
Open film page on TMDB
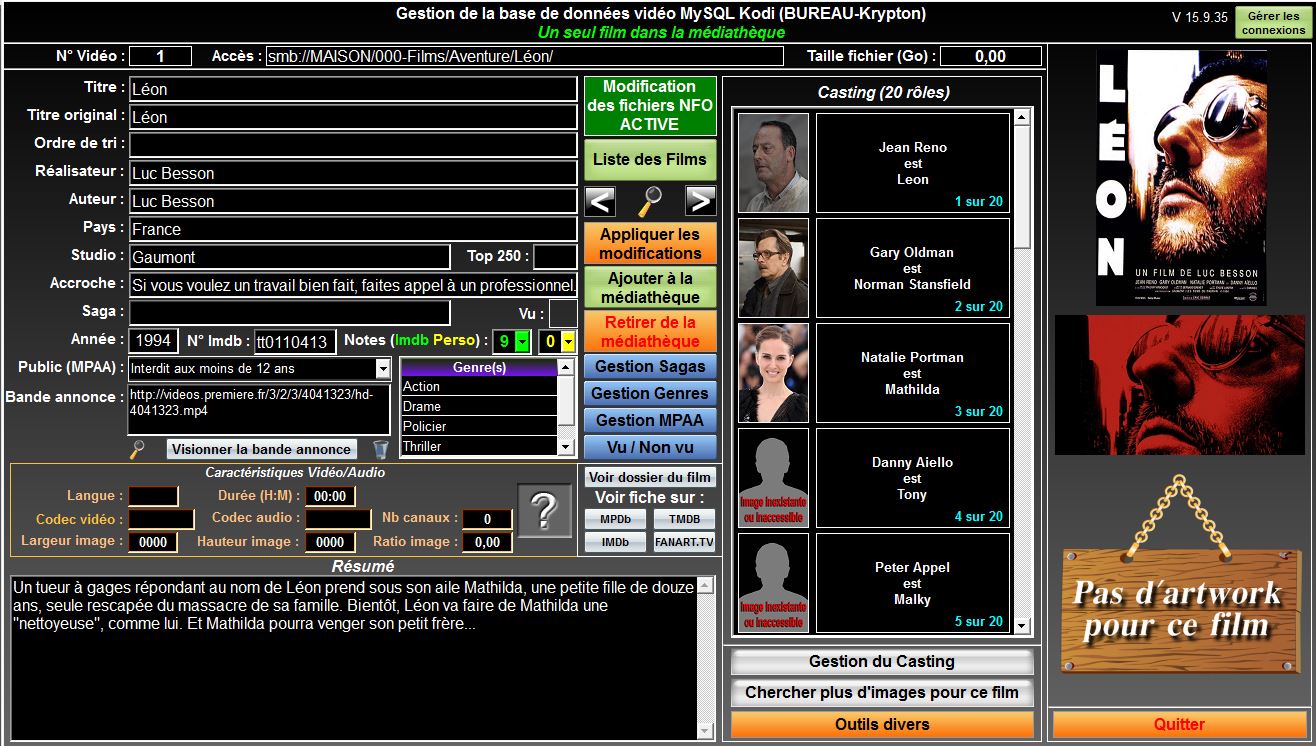tap(685, 519)
